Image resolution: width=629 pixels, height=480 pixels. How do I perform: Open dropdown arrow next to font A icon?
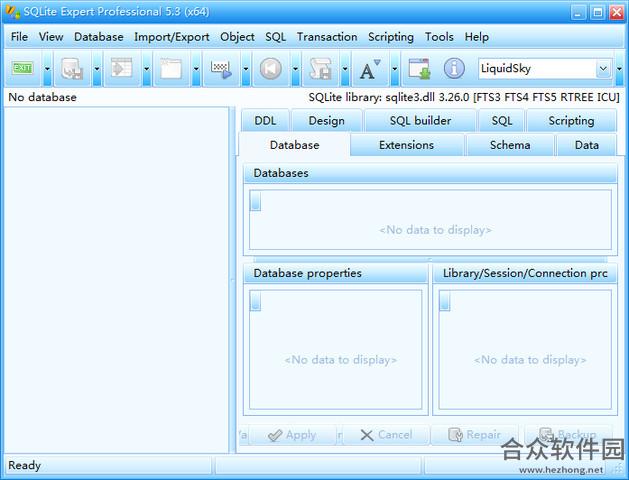pos(395,69)
